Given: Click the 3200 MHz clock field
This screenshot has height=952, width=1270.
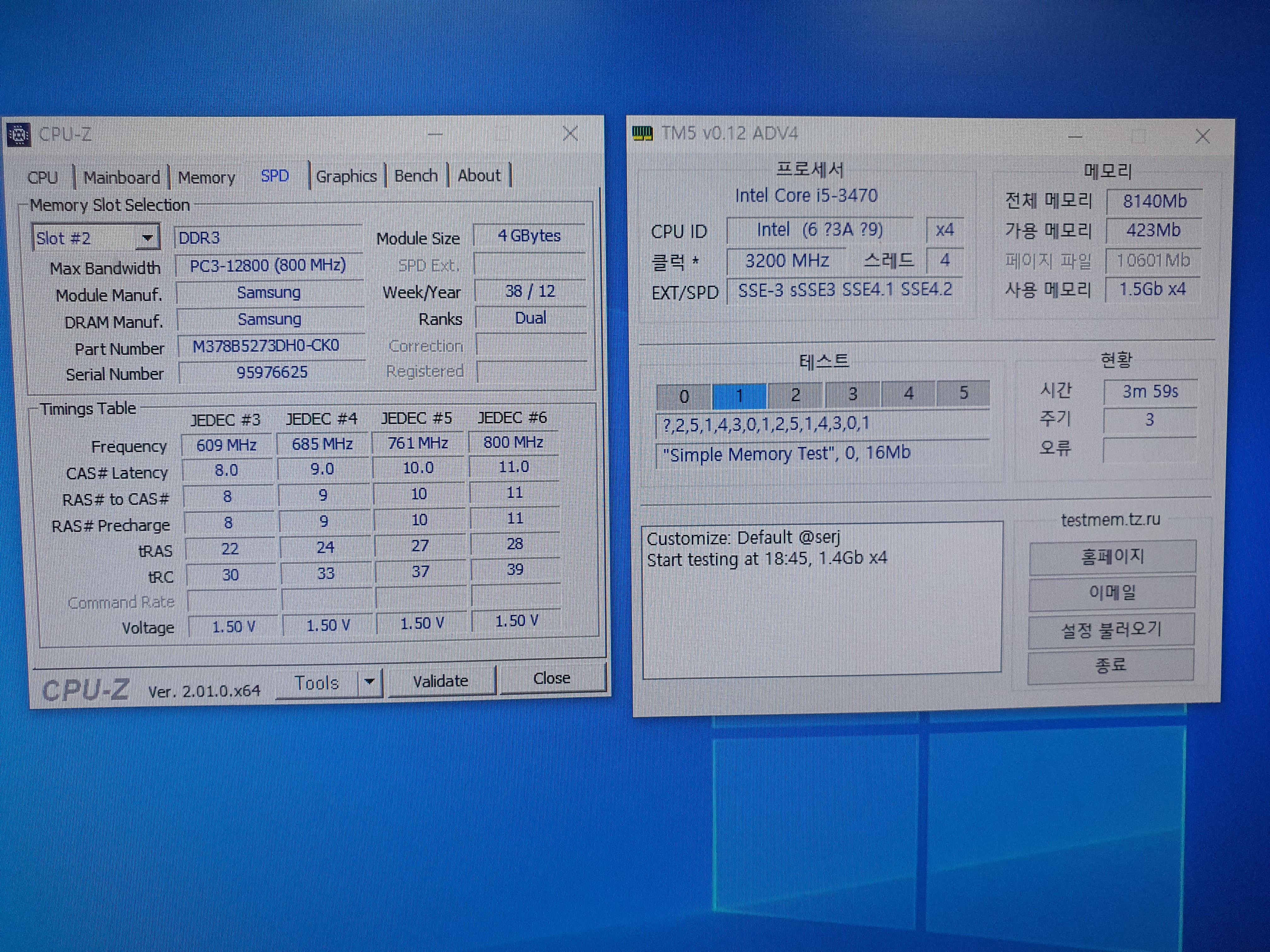Looking at the screenshot, I should (x=787, y=261).
